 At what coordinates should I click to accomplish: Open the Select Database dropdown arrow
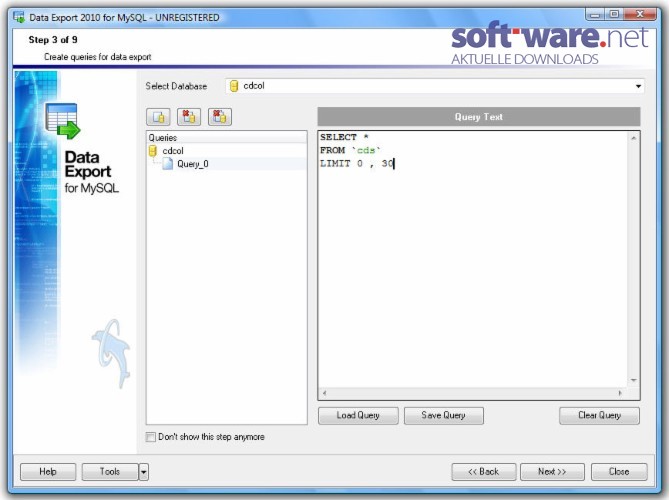pyautogui.click(x=638, y=86)
